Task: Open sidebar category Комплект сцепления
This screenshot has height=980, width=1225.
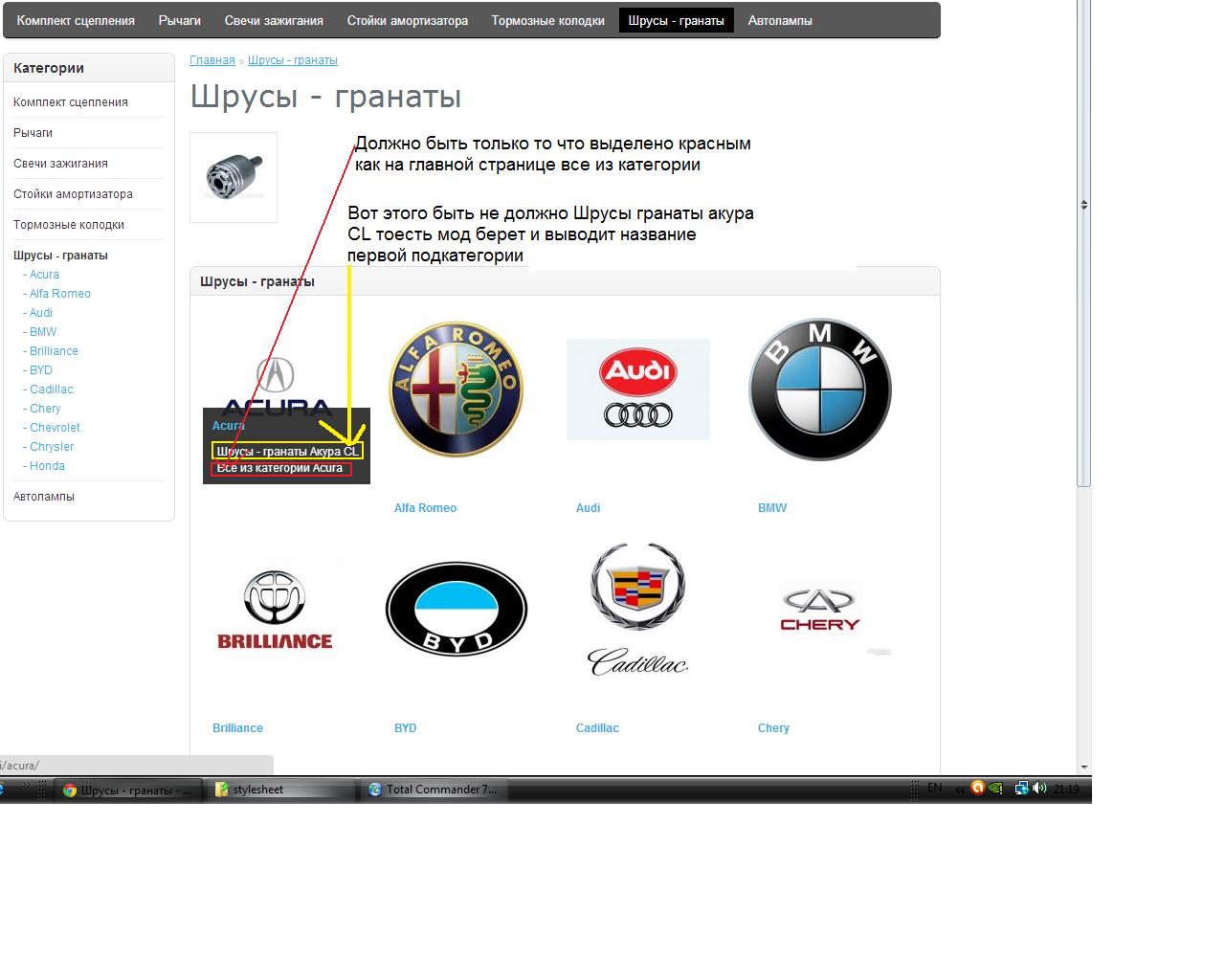Action: pos(71,102)
